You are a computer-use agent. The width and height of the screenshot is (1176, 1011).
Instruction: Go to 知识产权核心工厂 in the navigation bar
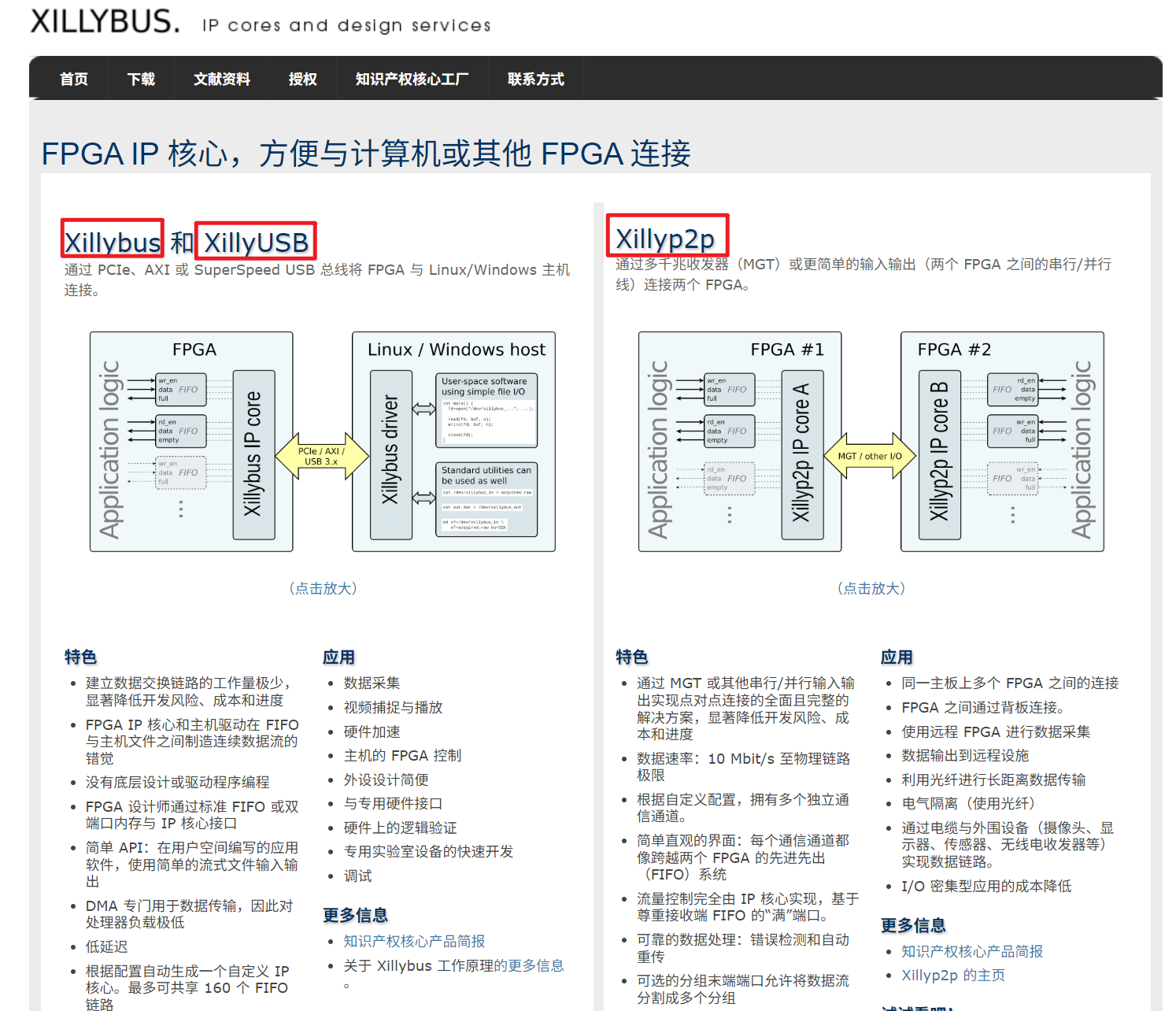tap(412, 79)
